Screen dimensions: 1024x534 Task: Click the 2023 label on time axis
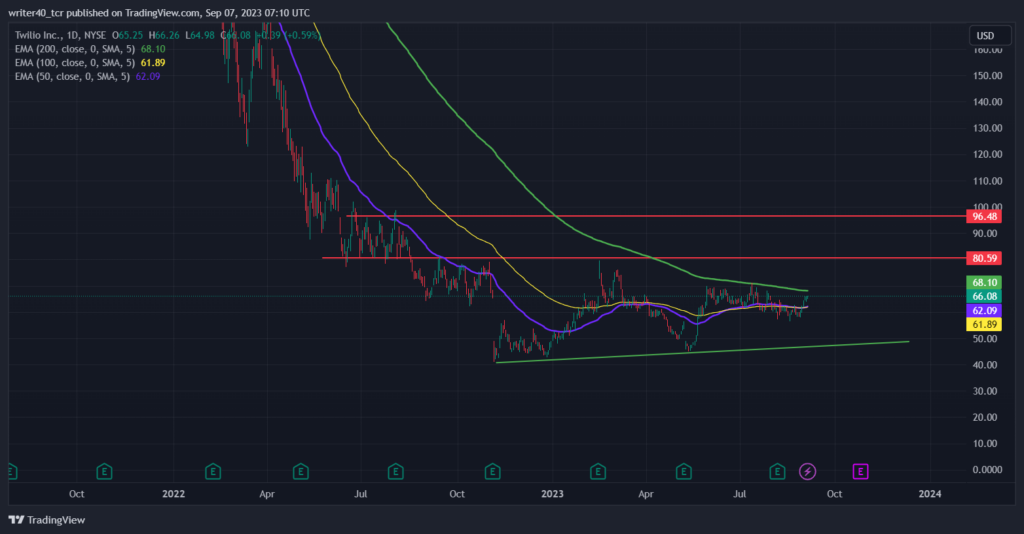pos(552,494)
